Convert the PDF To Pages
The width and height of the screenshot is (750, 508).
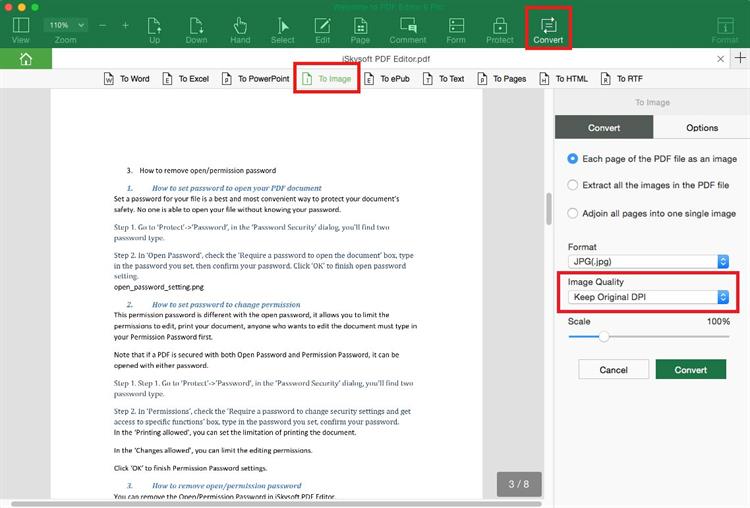click(x=501, y=78)
